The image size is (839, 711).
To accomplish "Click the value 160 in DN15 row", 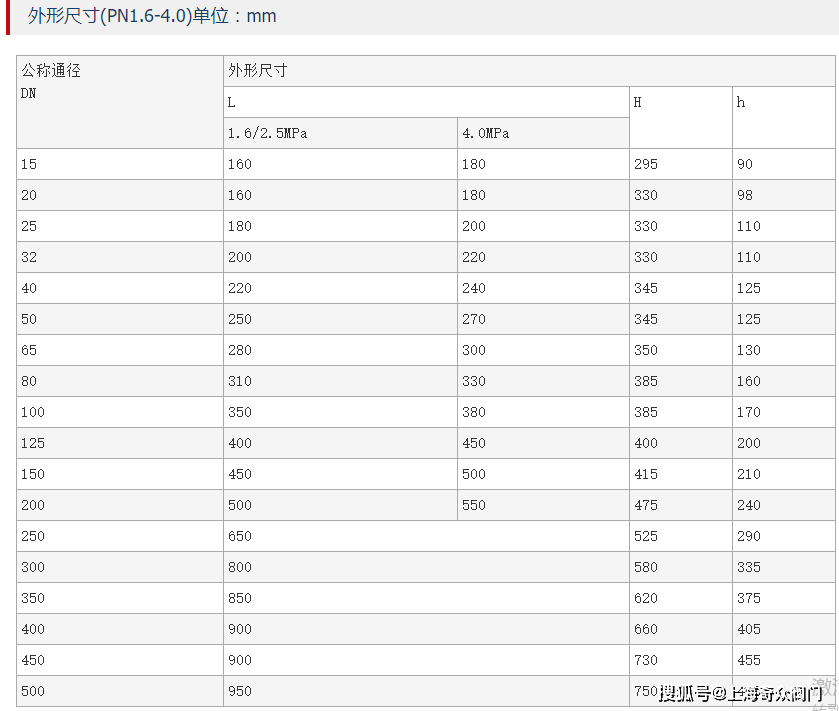I will click(x=239, y=164).
